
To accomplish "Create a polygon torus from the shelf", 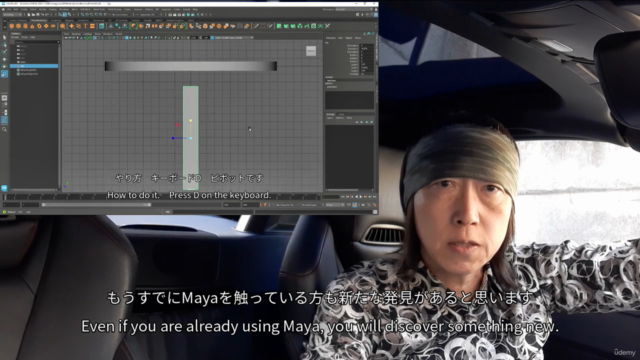I will [x=39, y=26].
